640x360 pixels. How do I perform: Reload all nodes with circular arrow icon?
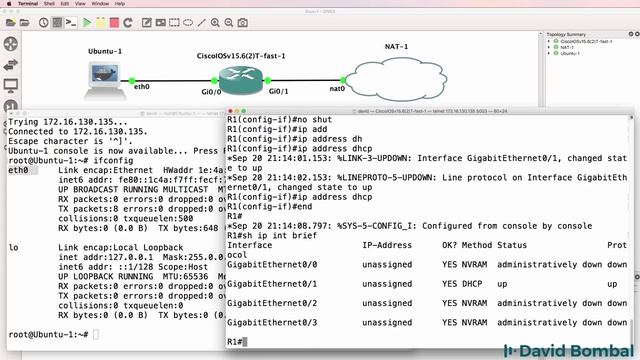[128, 22]
